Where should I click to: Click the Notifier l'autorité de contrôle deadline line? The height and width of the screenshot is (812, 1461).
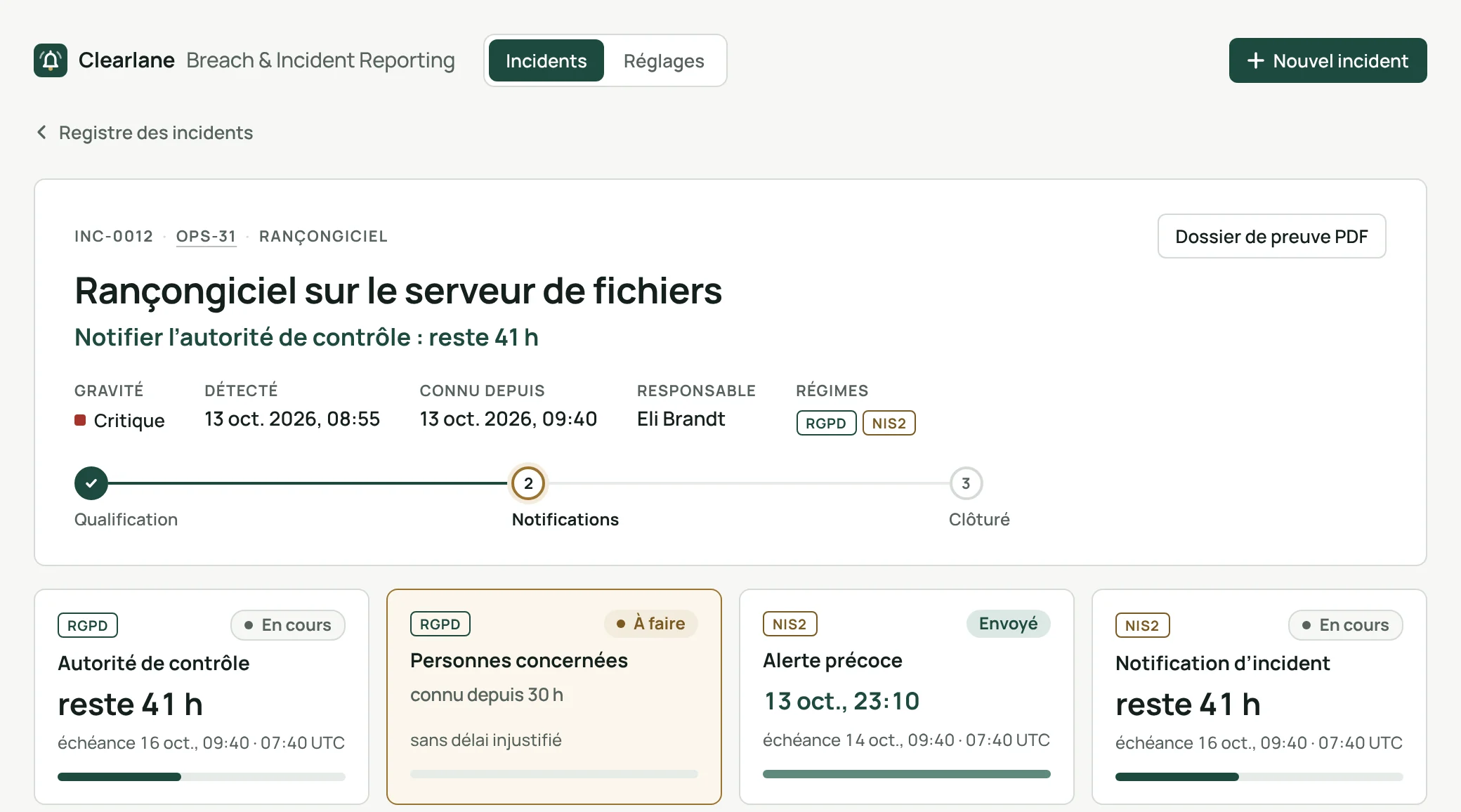pos(306,337)
